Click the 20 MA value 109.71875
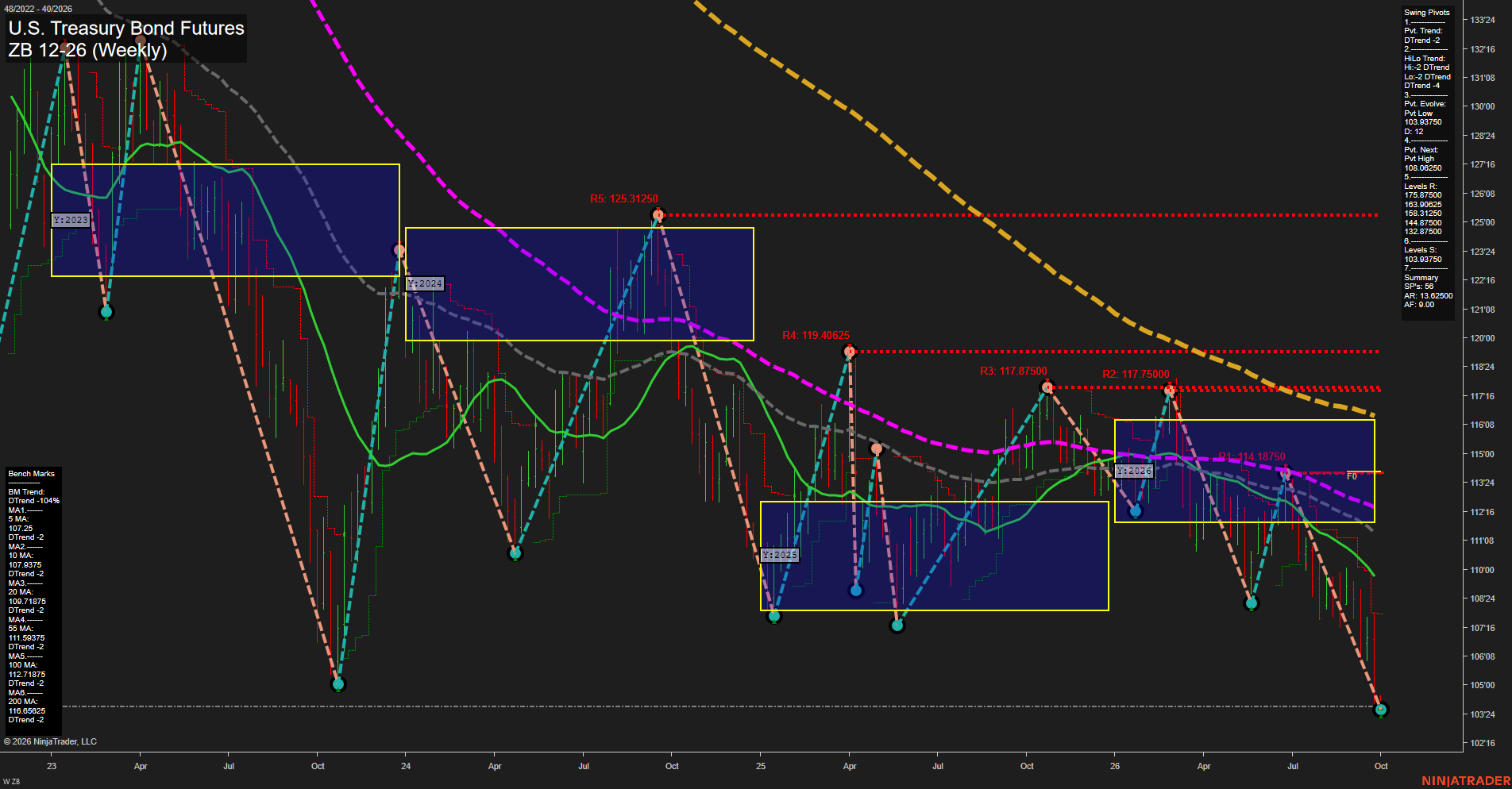The width and height of the screenshot is (1512, 789). click(27, 602)
